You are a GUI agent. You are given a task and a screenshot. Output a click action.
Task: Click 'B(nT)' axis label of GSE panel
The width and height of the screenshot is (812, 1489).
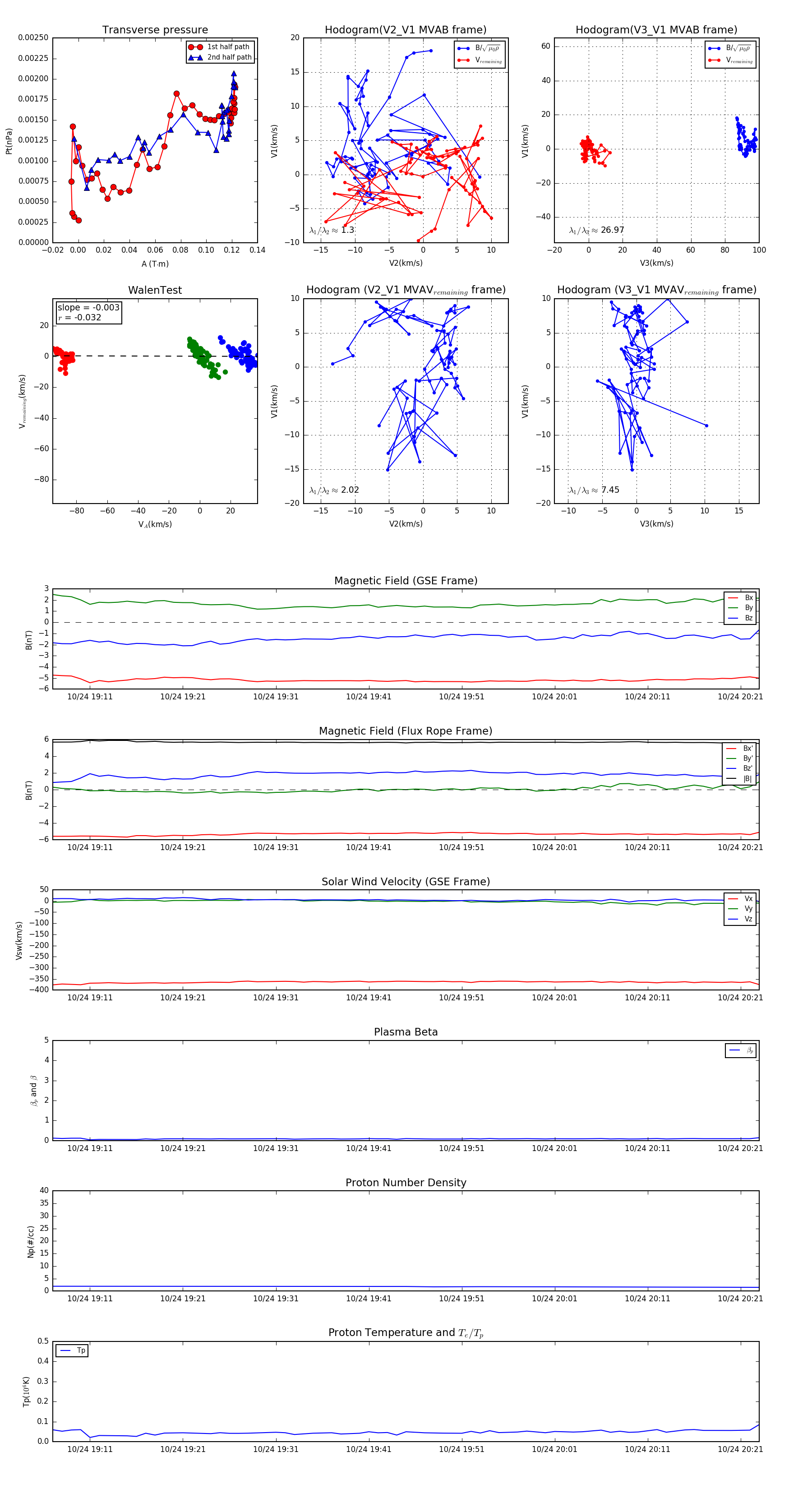[x=28, y=640]
